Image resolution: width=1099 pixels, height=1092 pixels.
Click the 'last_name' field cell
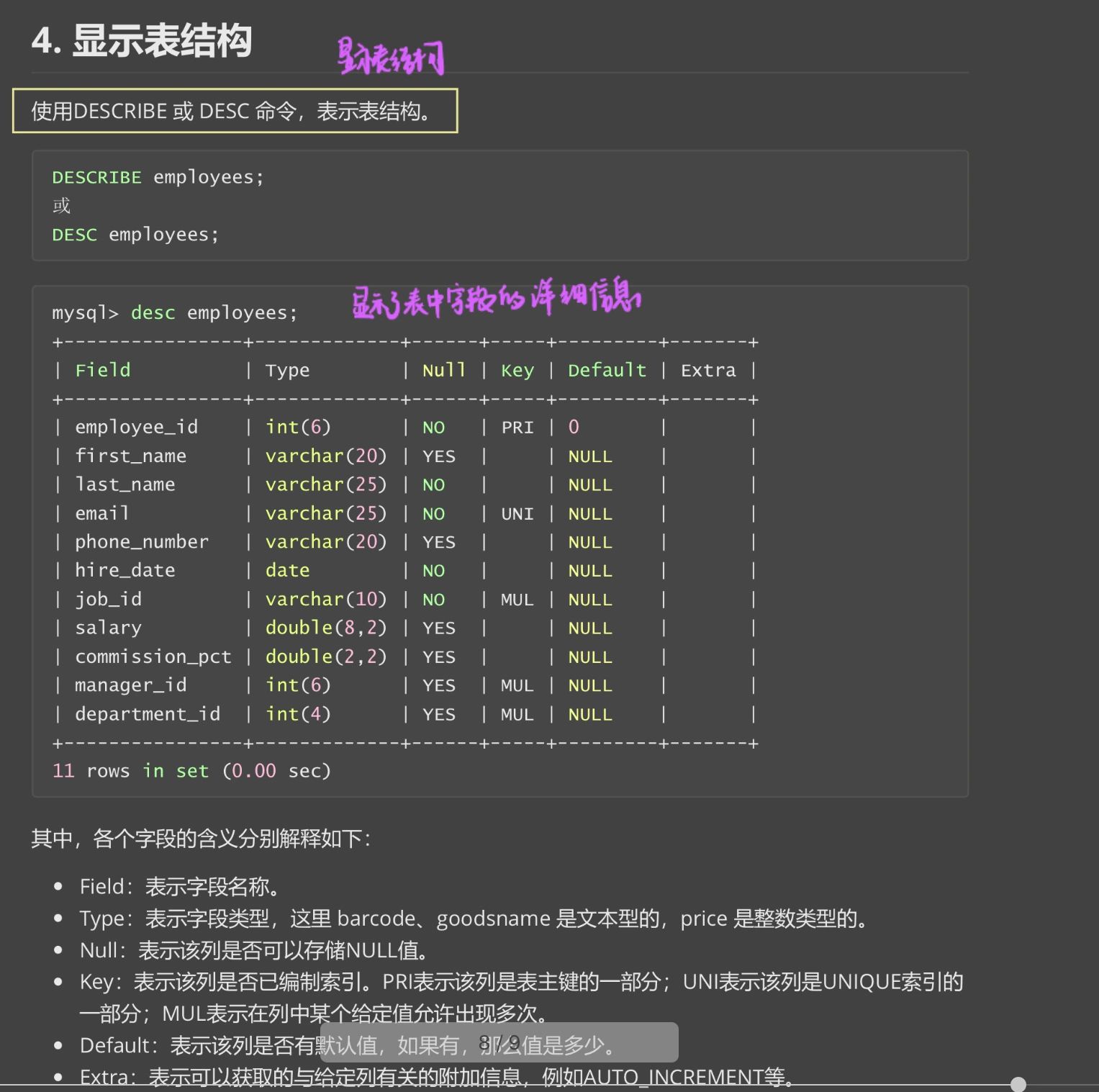(x=125, y=484)
